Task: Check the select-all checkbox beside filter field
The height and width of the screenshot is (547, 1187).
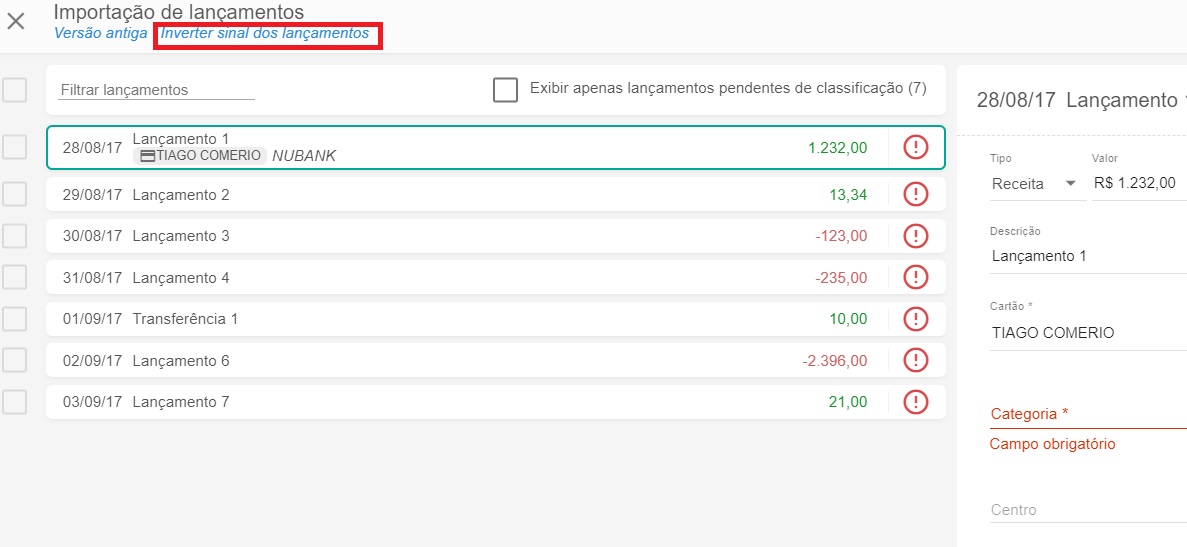Action: [14, 90]
